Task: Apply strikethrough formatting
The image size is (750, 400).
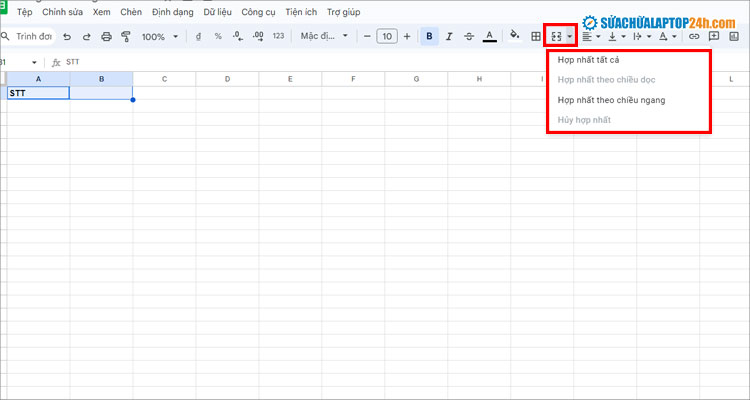Action: (x=469, y=36)
